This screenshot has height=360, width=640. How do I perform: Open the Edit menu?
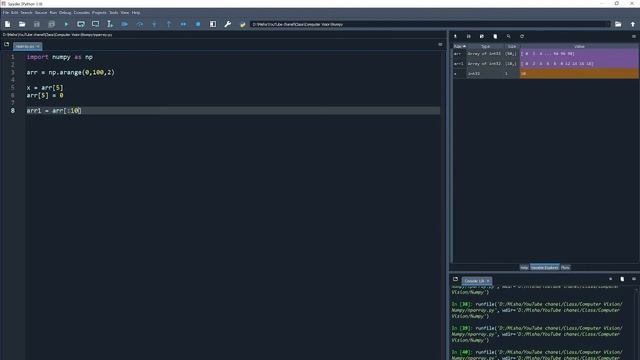coord(15,13)
